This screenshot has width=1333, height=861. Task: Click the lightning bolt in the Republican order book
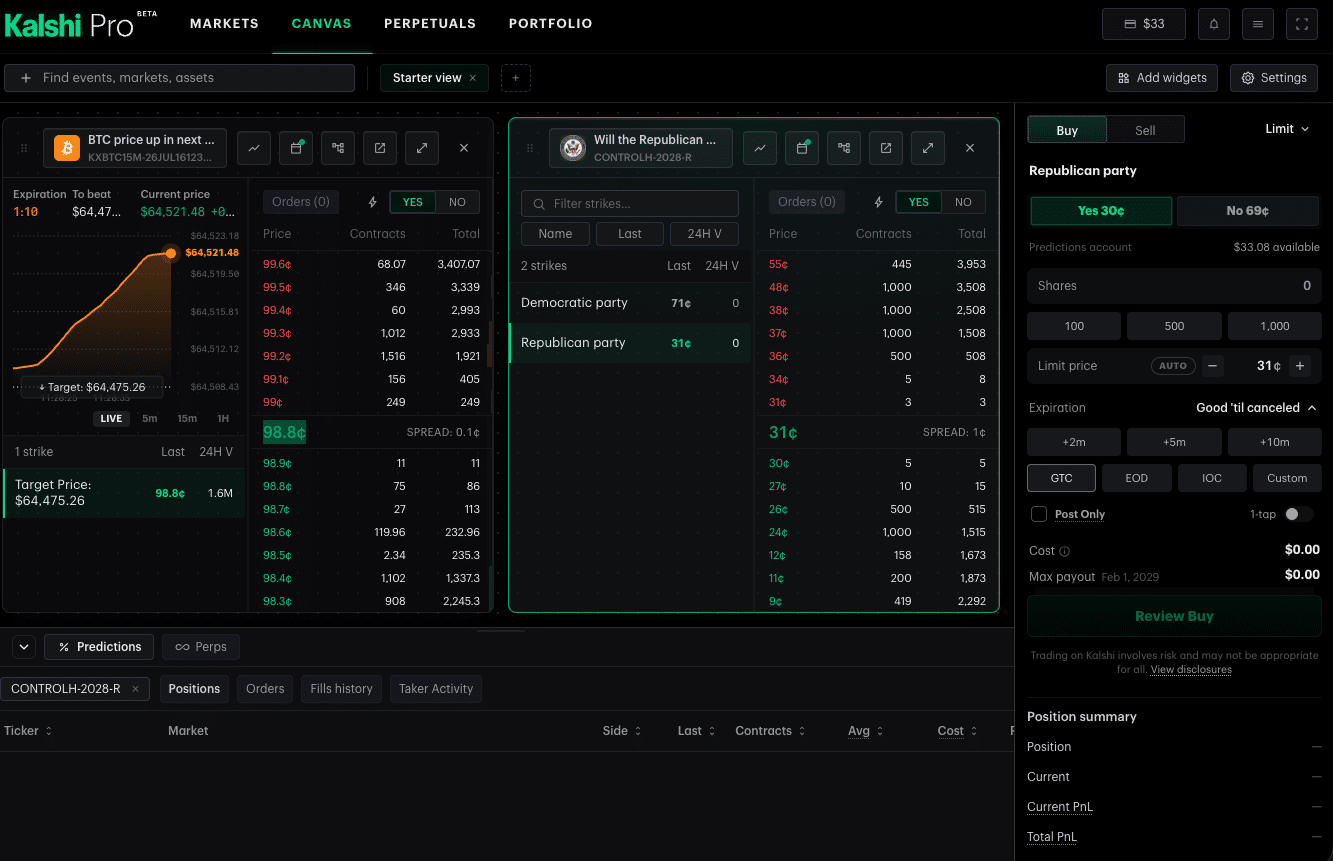click(878, 202)
